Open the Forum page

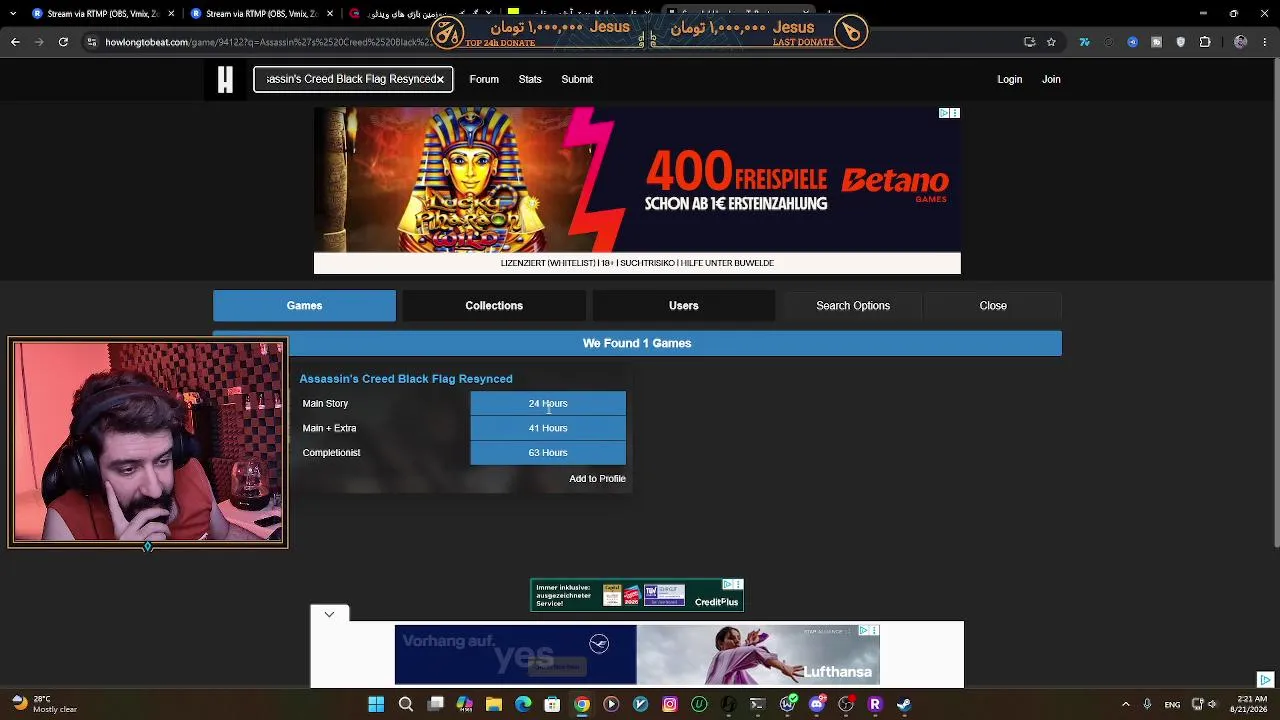point(484,79)
